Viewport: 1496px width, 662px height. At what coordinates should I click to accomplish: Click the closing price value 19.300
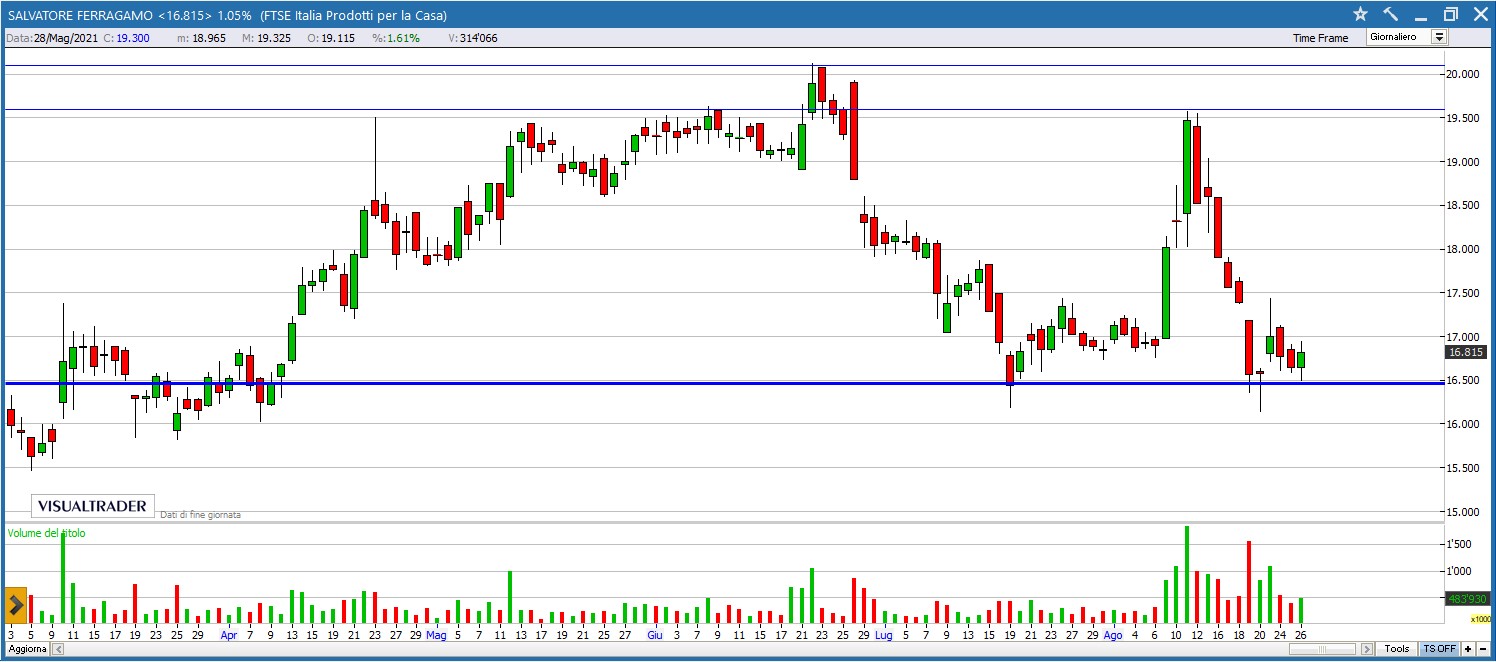133,38
